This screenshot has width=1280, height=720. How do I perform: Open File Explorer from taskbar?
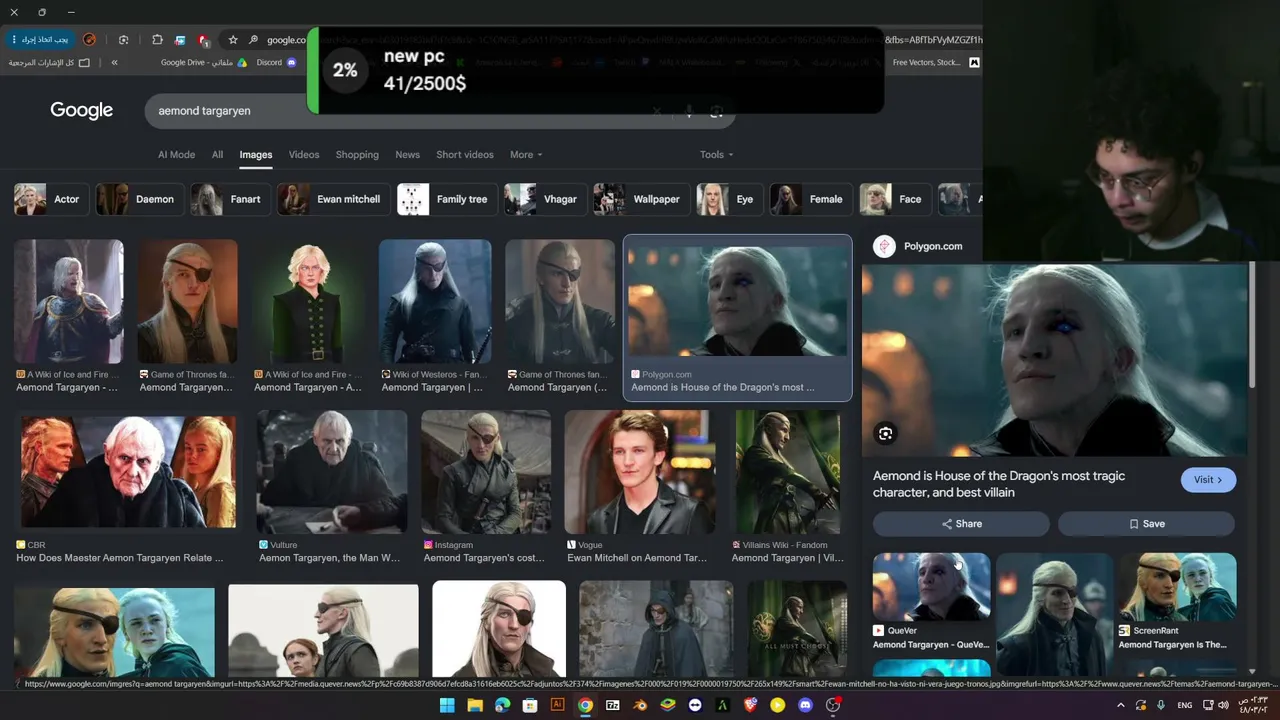(475, 705)
